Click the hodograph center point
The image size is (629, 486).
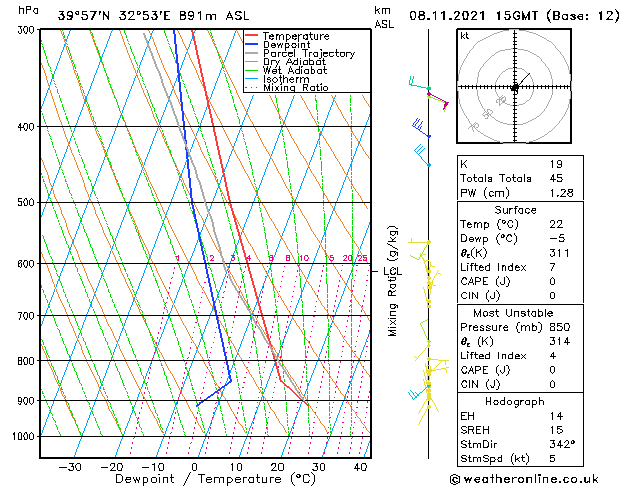tap(515, 87)
